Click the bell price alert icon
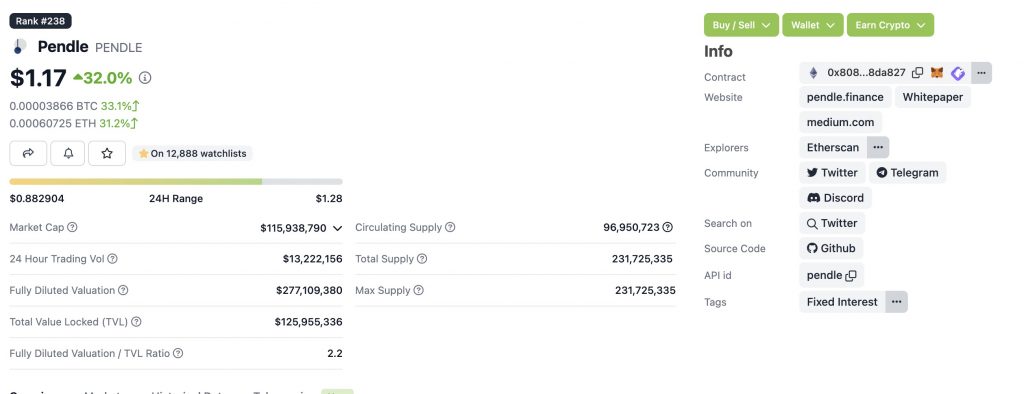 [x=68, y=153]
